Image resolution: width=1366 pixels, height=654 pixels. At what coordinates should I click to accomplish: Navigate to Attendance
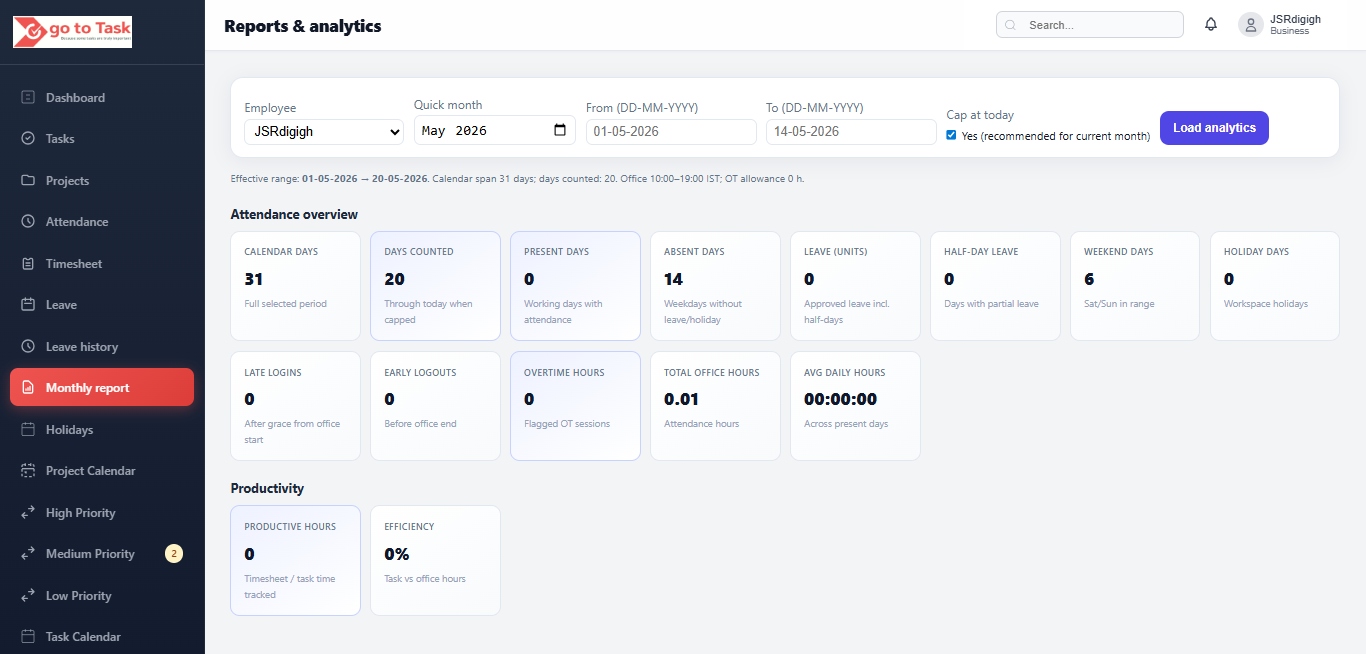coord(102,222)
